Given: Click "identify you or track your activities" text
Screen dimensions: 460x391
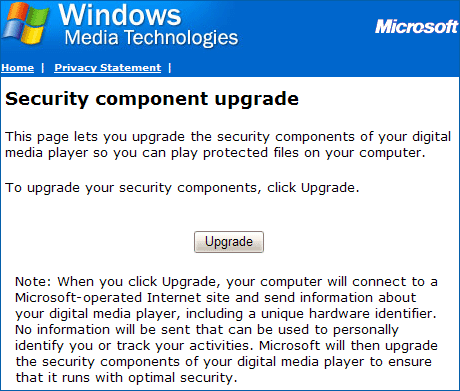Looking at the screenshot, I should pyautogui.click(x=132, y=346).
